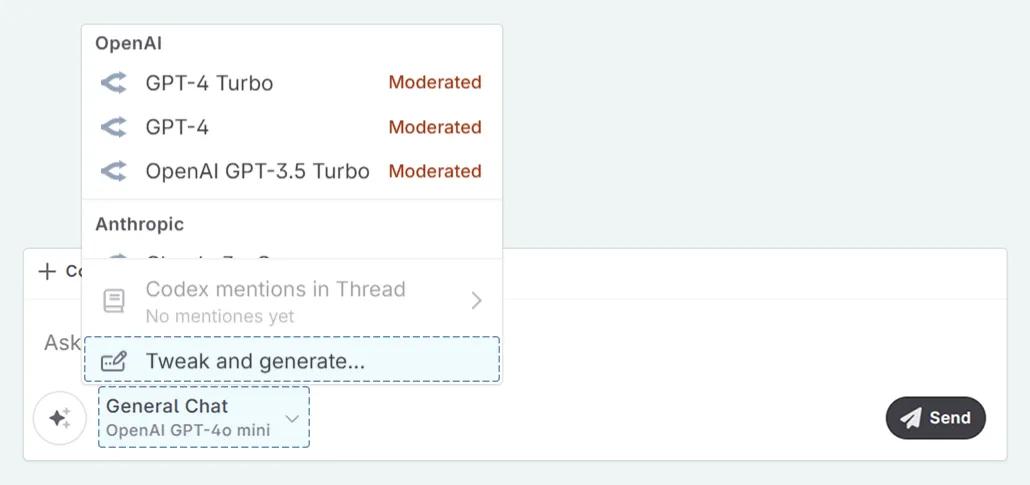This screenshot has height=485, width=1030.
Task: Click the OpenAI GPT-3.5 Turbo model icon
Action: tap(114, 171)
